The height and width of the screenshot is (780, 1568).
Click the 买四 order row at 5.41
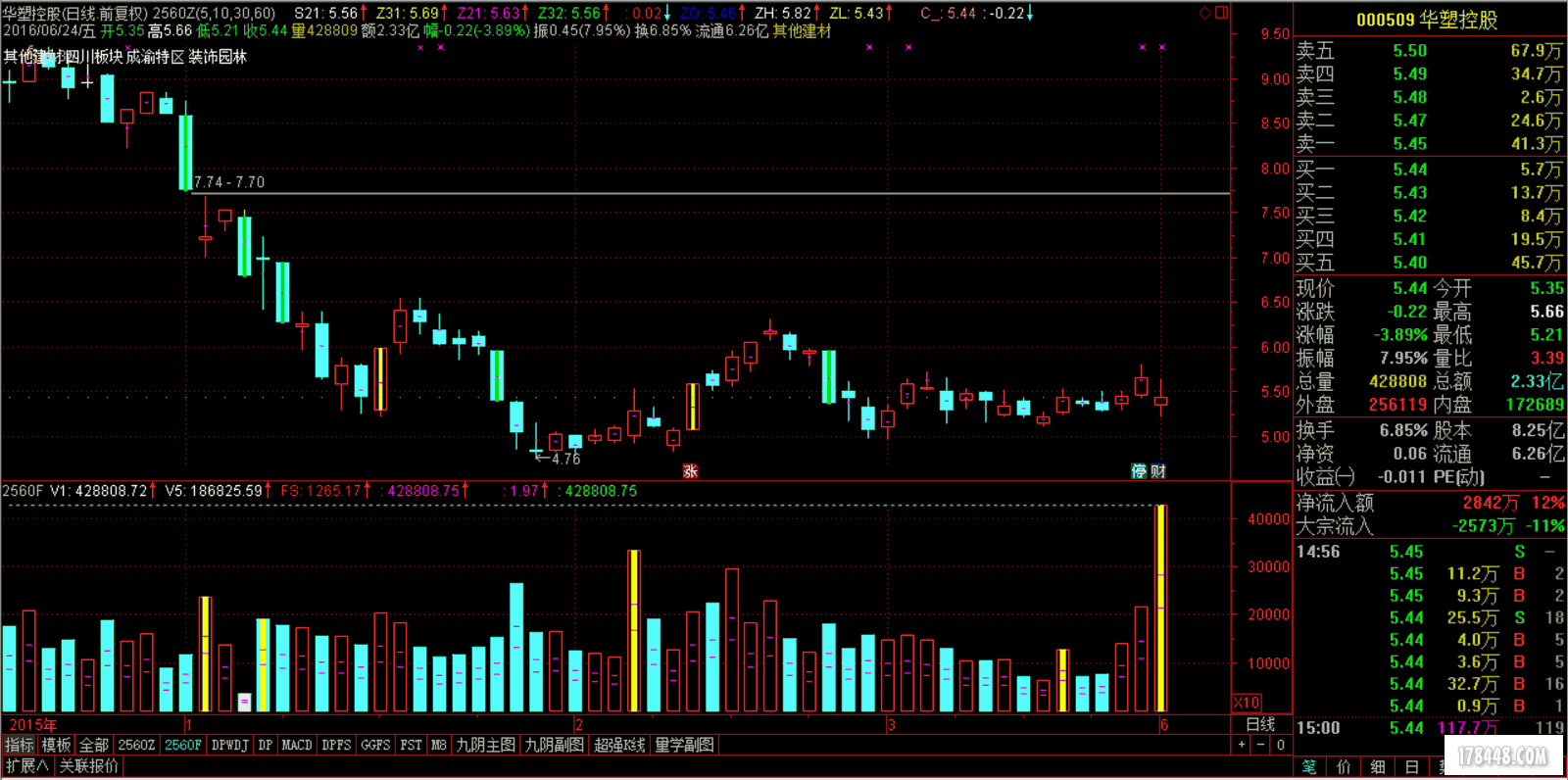click(1430, 239)
